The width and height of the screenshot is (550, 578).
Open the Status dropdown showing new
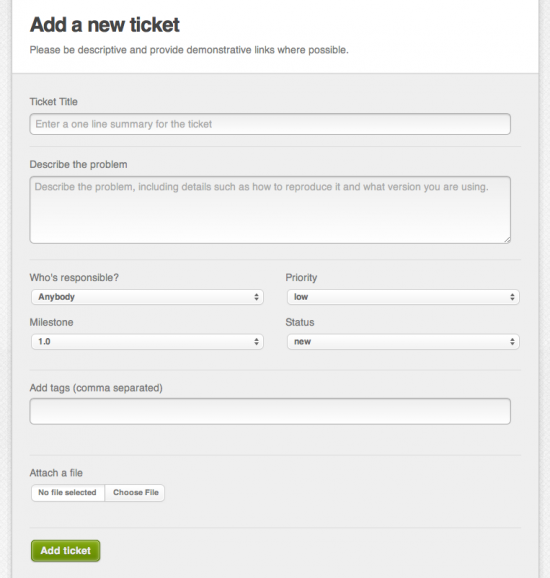(x=403, y=342)
